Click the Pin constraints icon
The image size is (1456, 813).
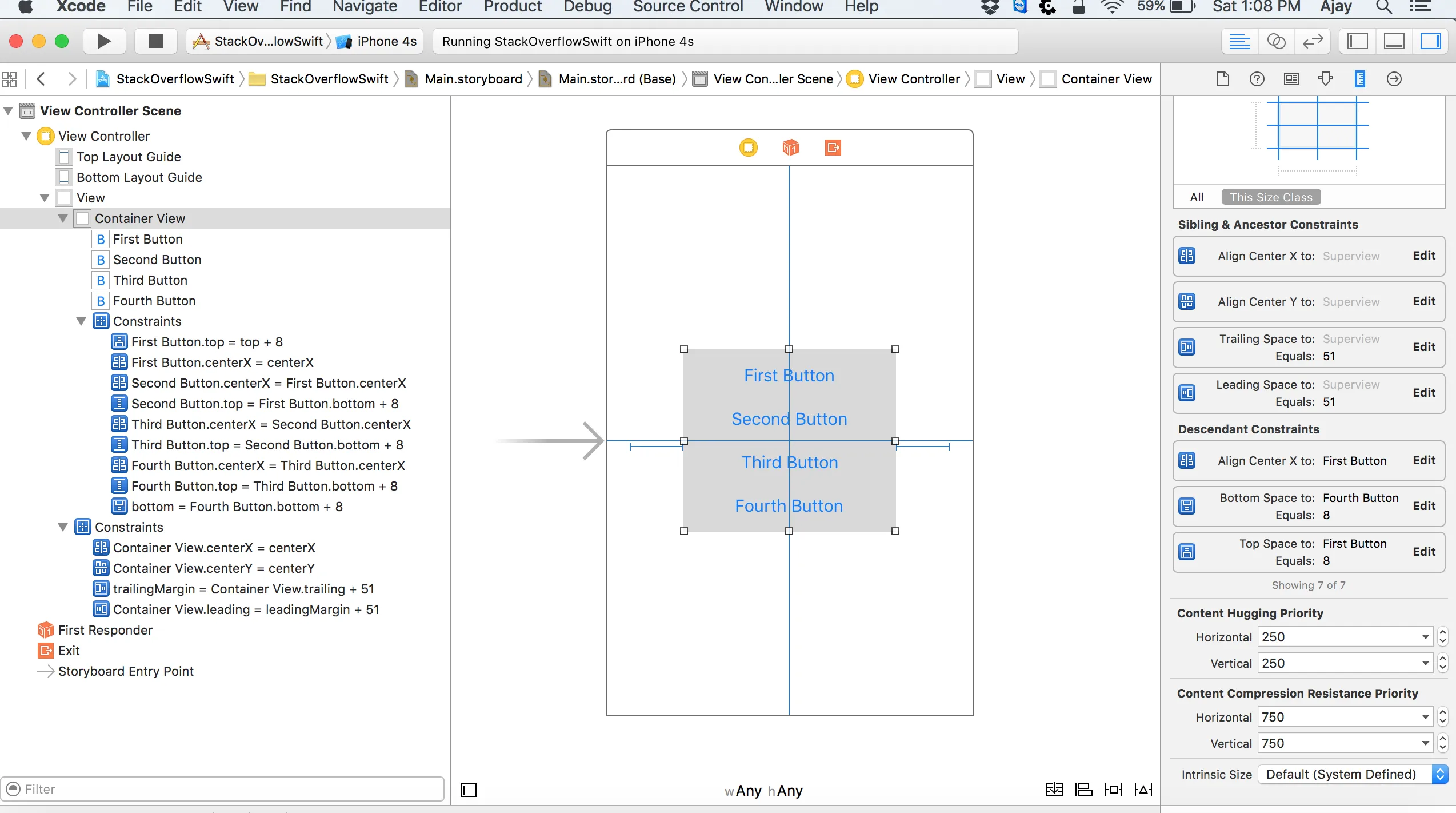(x=1113, y=790)
